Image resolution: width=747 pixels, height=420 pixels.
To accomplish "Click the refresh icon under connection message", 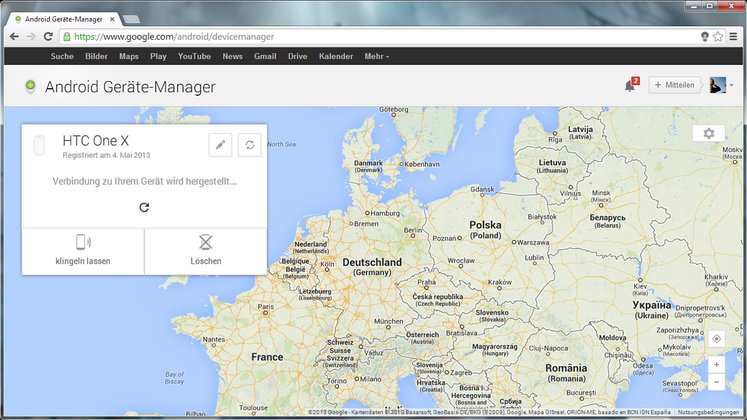I will [144, 207].
